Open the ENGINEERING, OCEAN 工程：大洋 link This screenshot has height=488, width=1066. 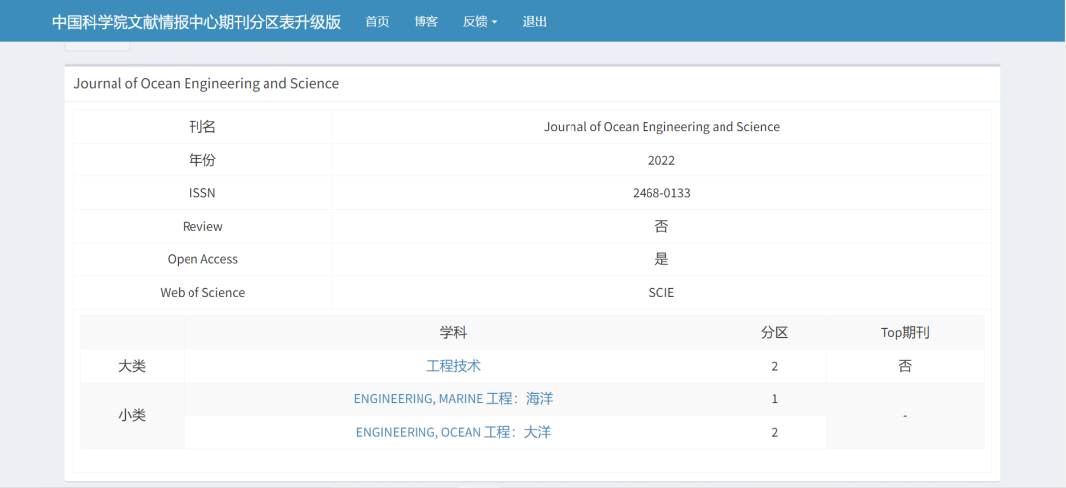click(453, 432)
